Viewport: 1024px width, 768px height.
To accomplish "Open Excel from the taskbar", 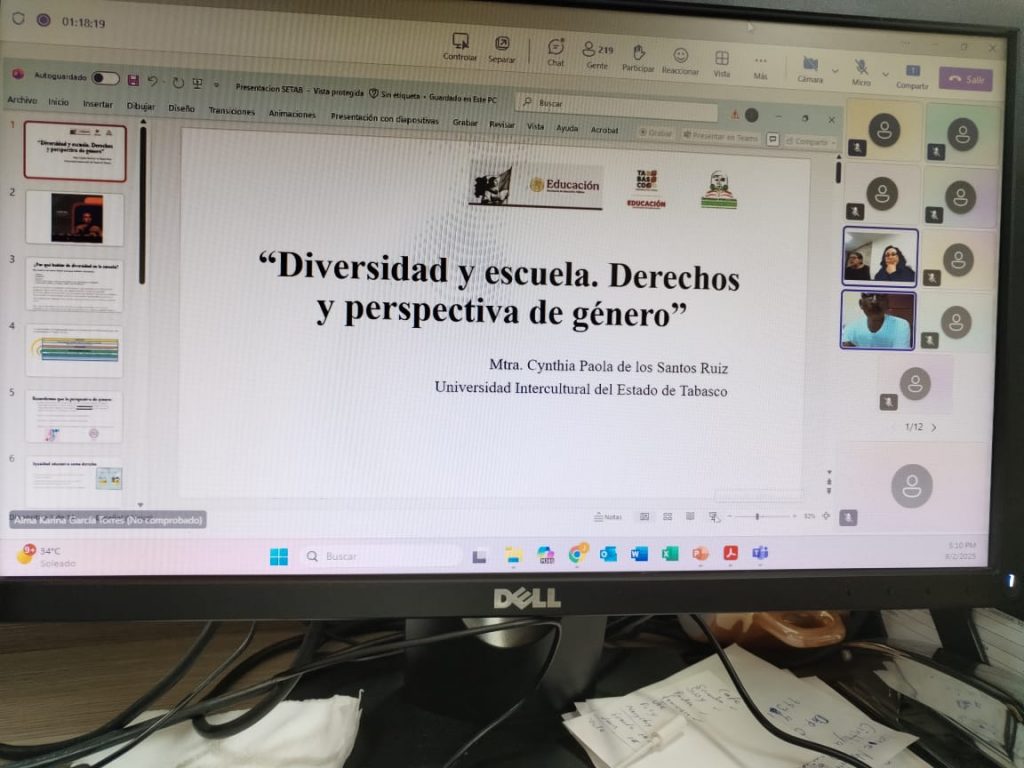I will [x=669, y=554].
